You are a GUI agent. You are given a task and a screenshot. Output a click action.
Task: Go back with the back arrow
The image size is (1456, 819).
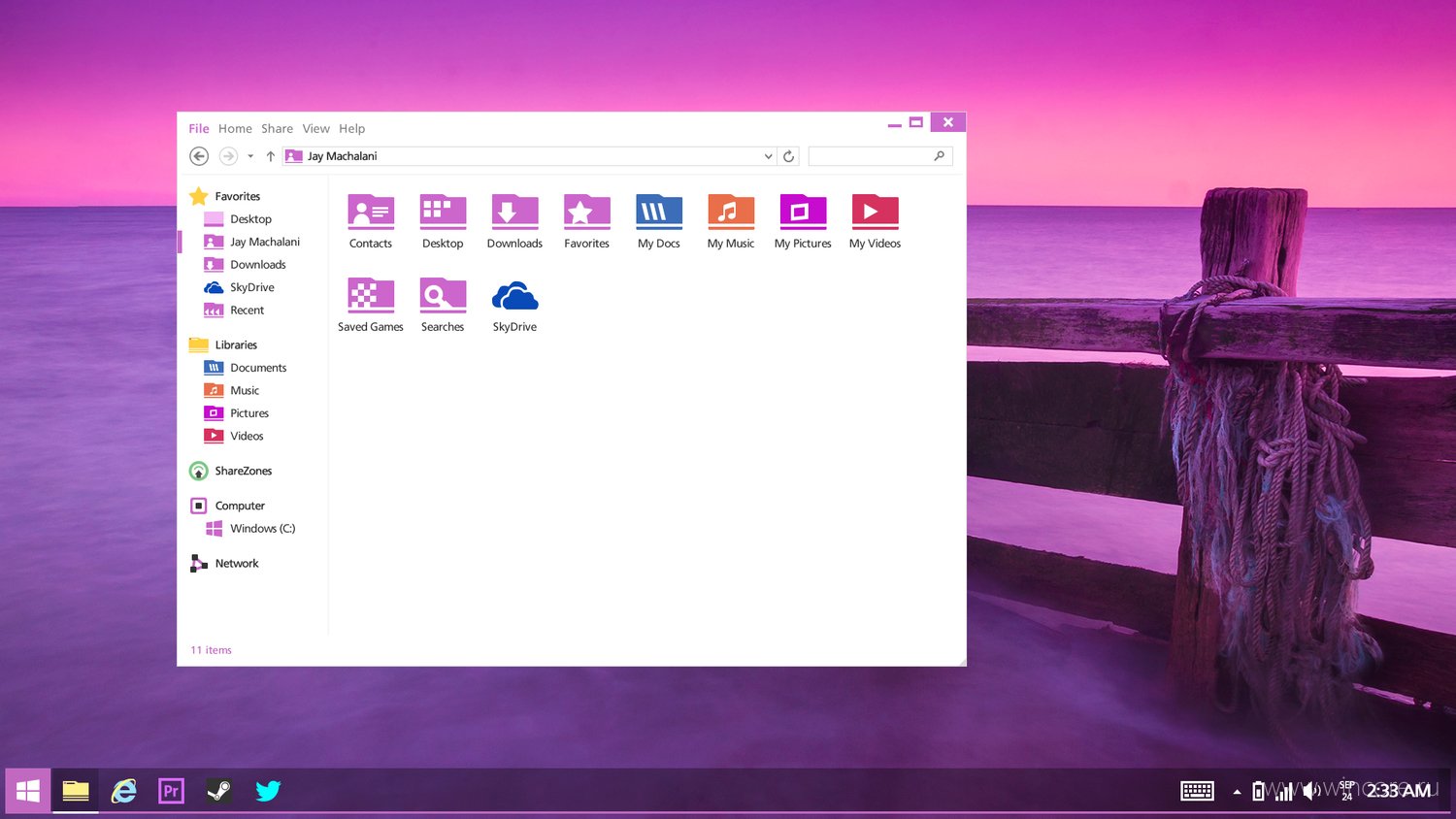(199, 156)
